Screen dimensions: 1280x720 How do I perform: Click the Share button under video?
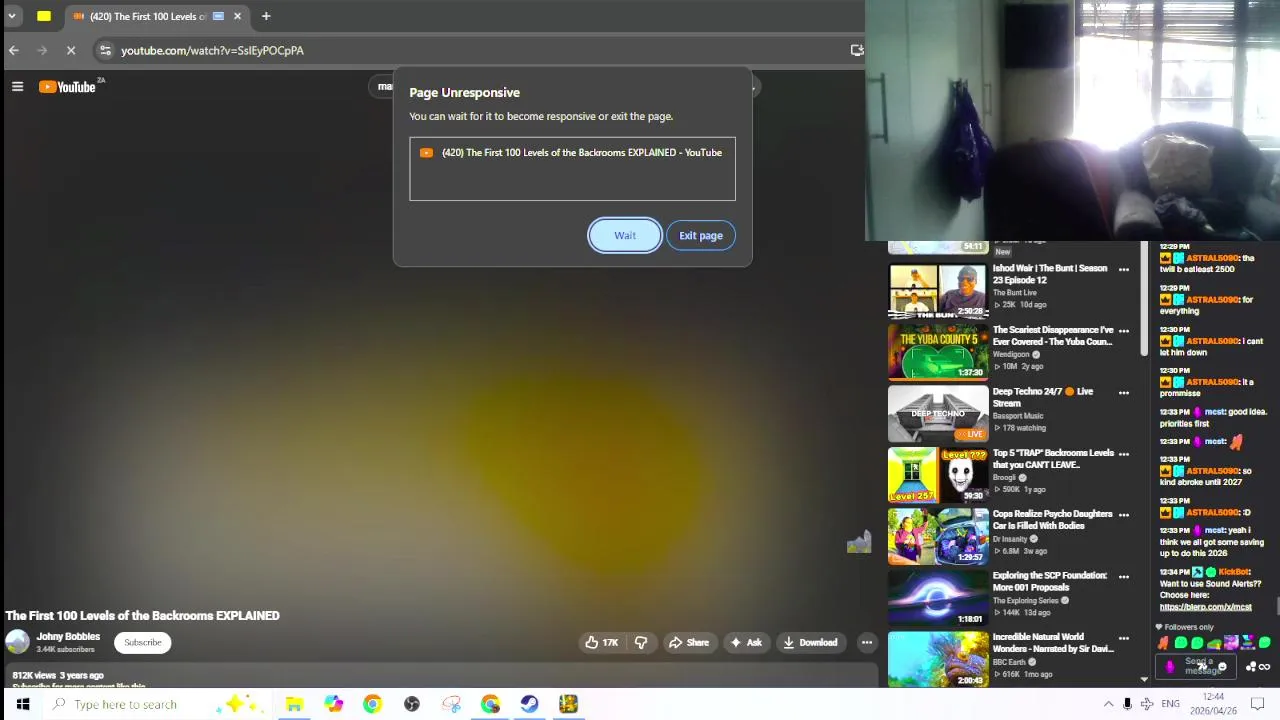(x=688, y=643)
